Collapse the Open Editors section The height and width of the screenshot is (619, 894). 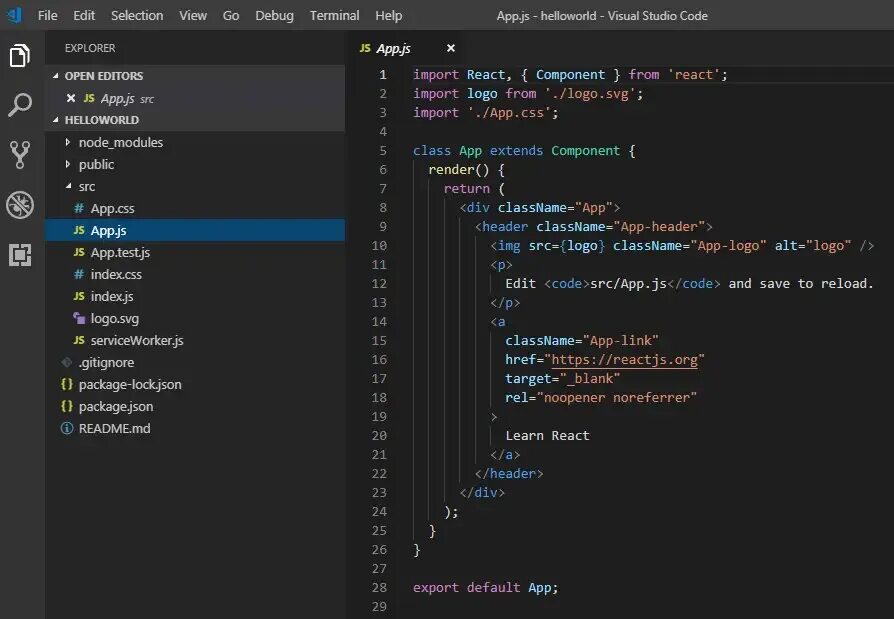[55, 76]
